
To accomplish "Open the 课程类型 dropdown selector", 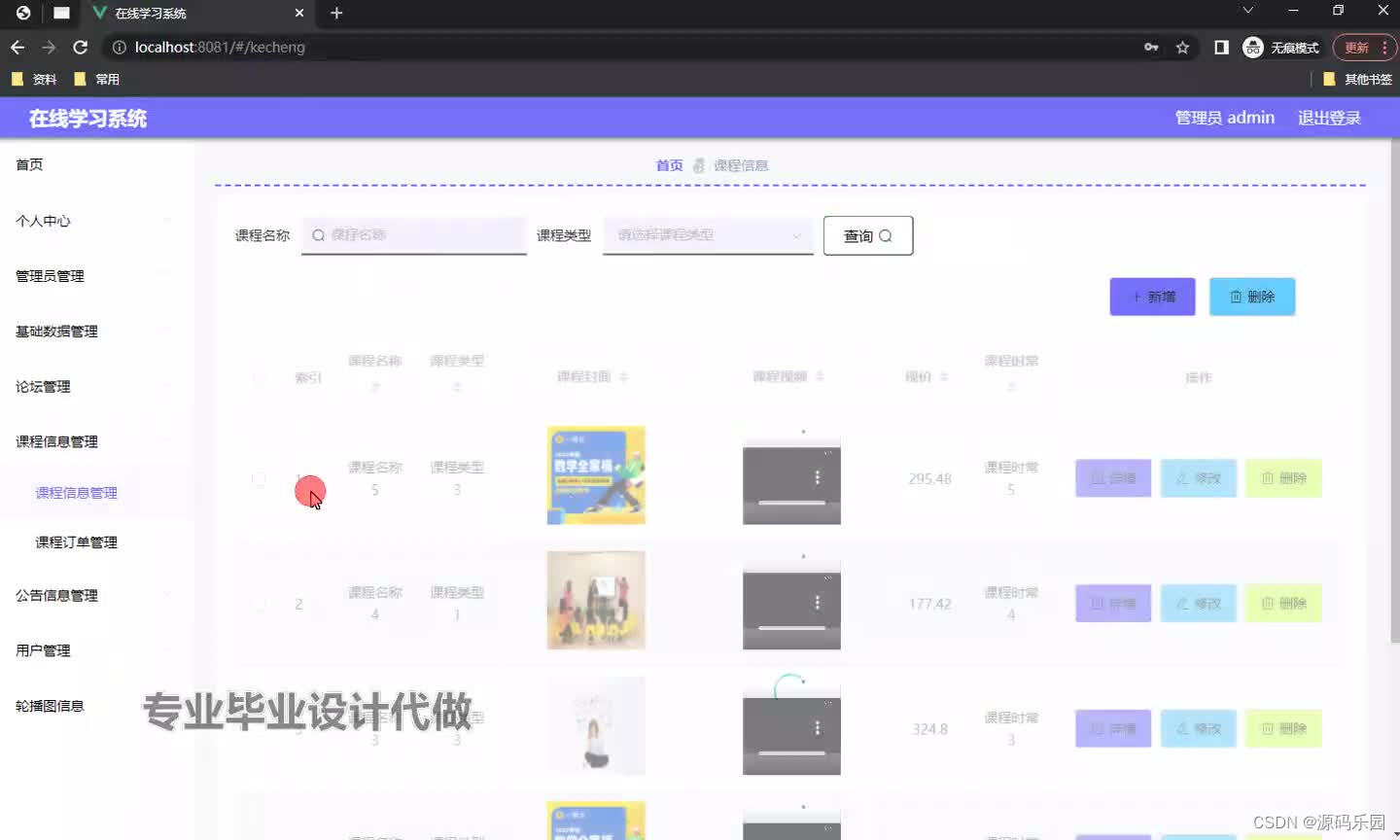I will coord(707,235).
